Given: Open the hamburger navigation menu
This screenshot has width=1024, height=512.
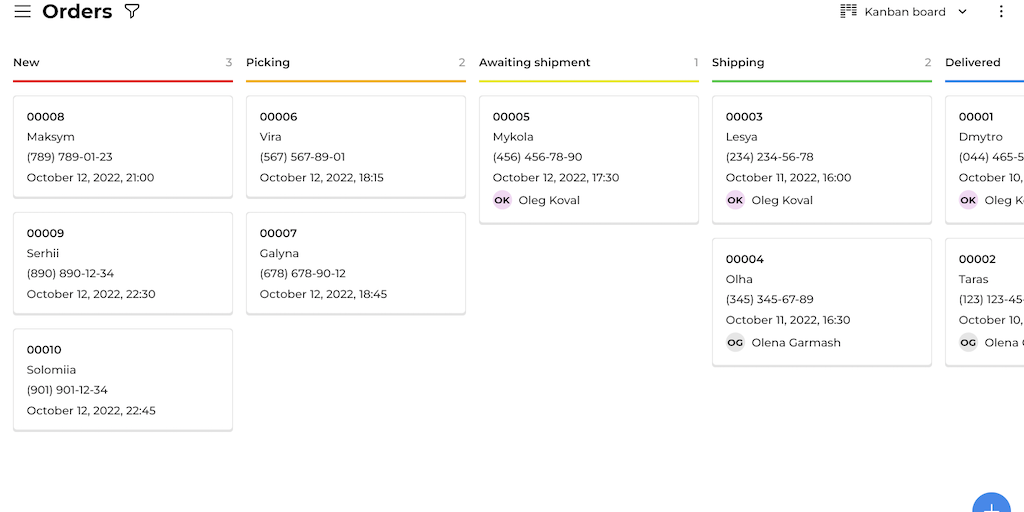Looking at the screenshot, I should coord(22,12).
